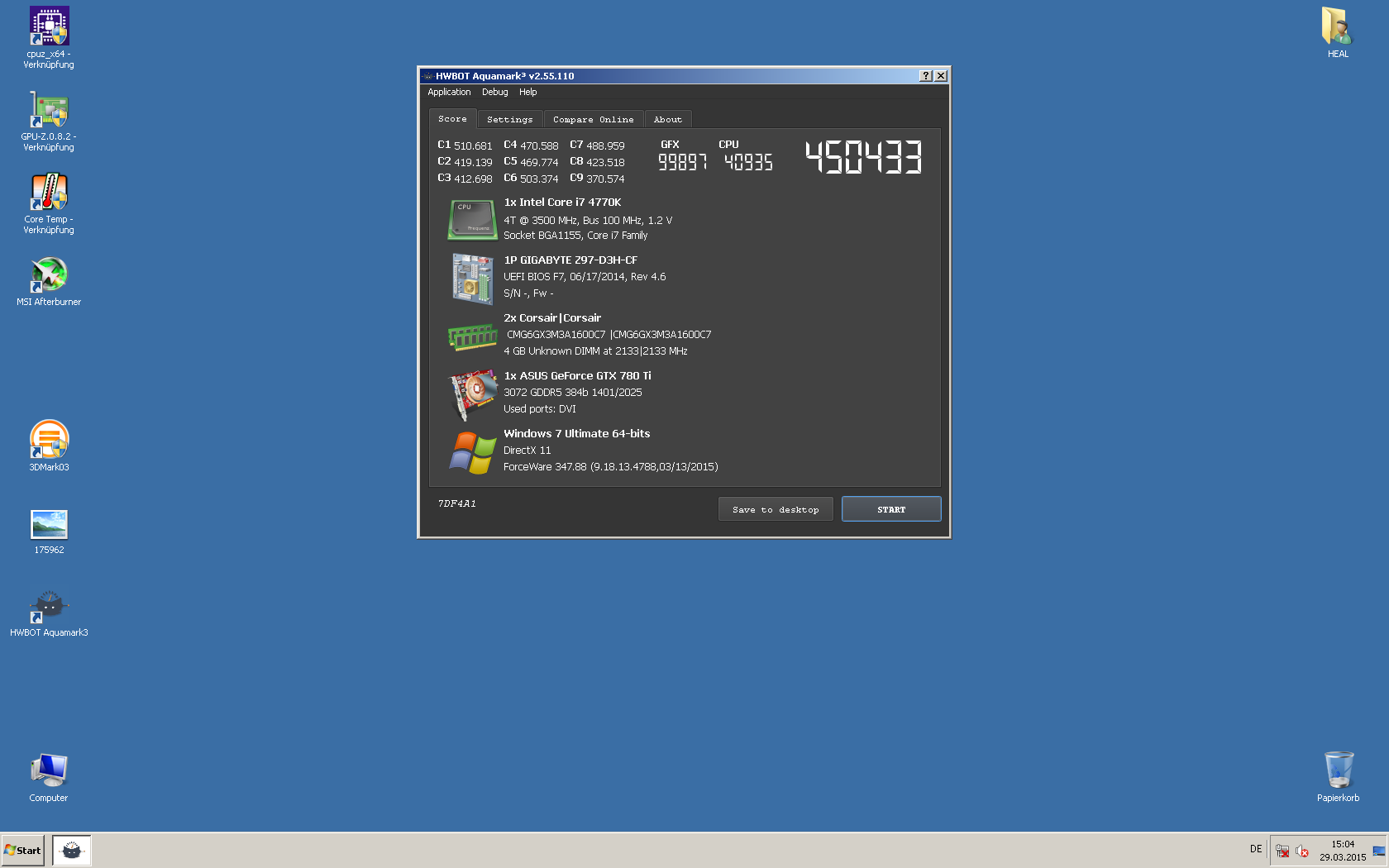Click the Socket BGA1155 text line
Screen dimensions: 1389x868
click(575, 236)
